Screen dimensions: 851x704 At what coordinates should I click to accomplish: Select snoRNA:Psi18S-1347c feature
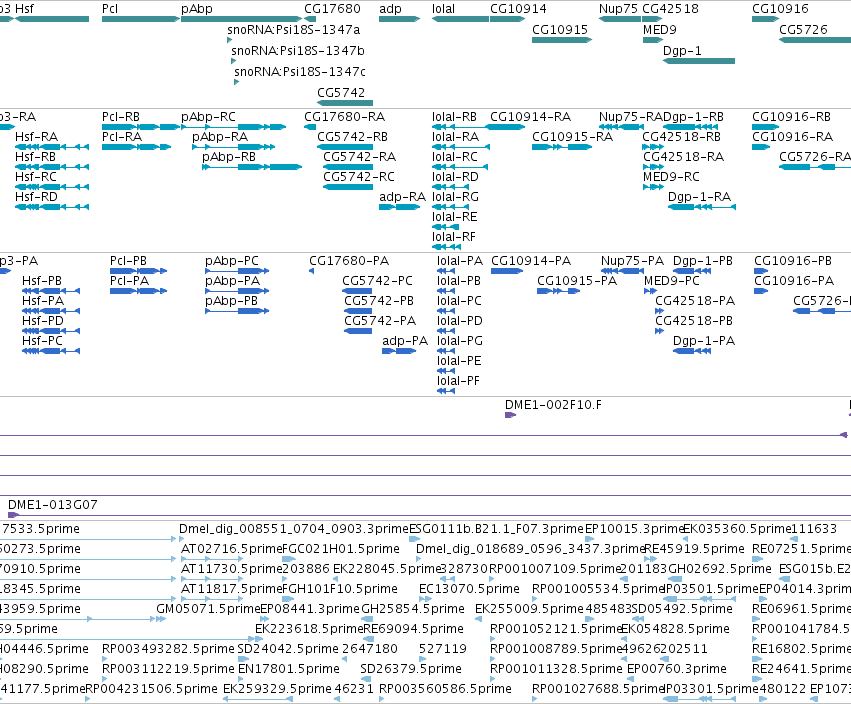(x=300, y=72)
